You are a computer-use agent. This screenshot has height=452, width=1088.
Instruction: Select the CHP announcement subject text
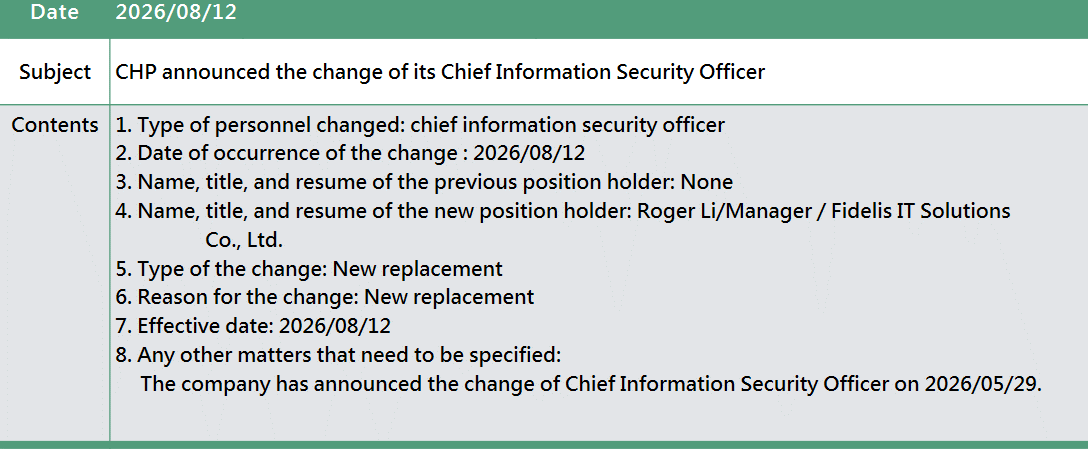point(440,72)
